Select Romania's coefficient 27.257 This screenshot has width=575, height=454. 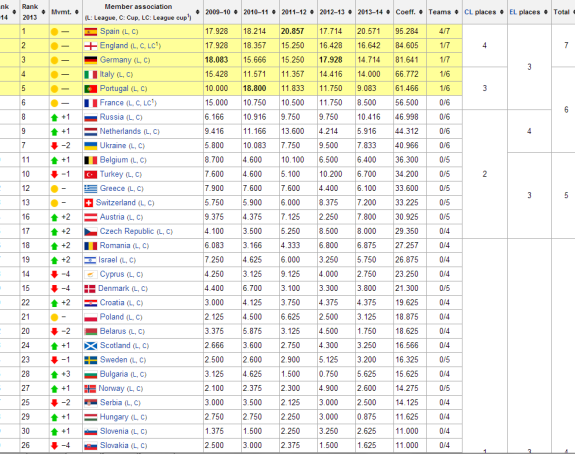pyautogui.click(x=407, y=246)
